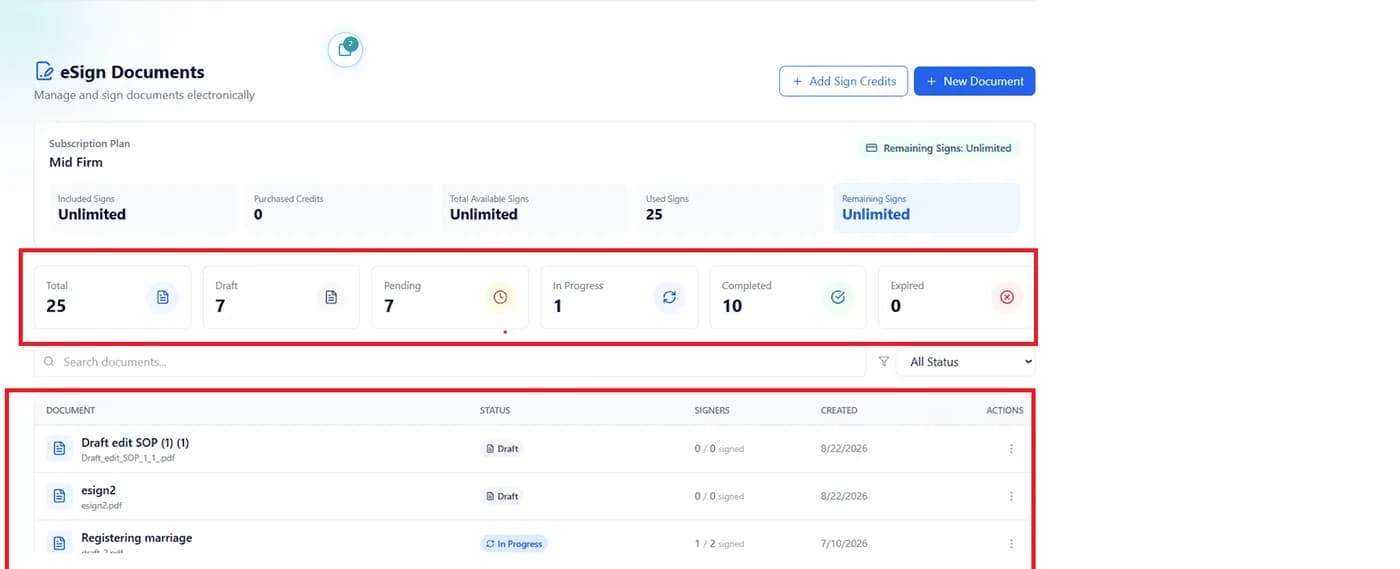
Task: Open the All Status filter dropdown
Action: coord(966,362)
